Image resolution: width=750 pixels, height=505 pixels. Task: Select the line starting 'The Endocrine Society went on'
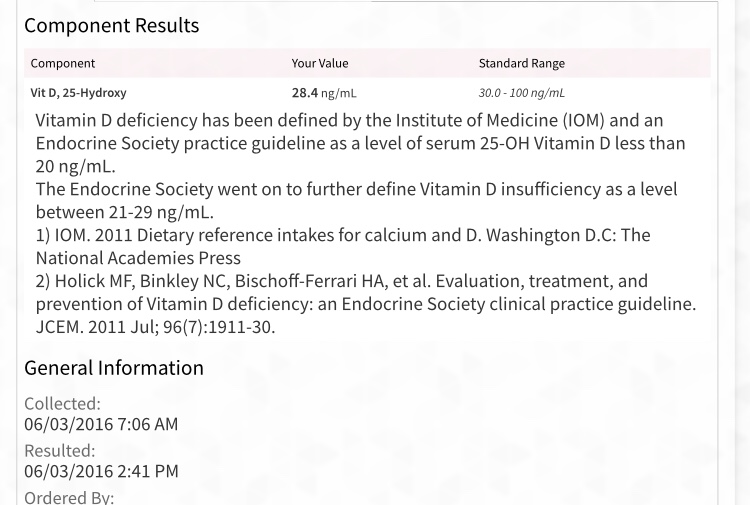(x=356, y=189)
